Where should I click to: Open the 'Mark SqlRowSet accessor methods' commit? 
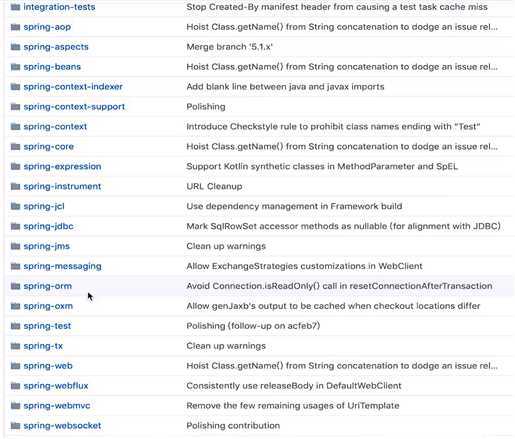[344, 226]
